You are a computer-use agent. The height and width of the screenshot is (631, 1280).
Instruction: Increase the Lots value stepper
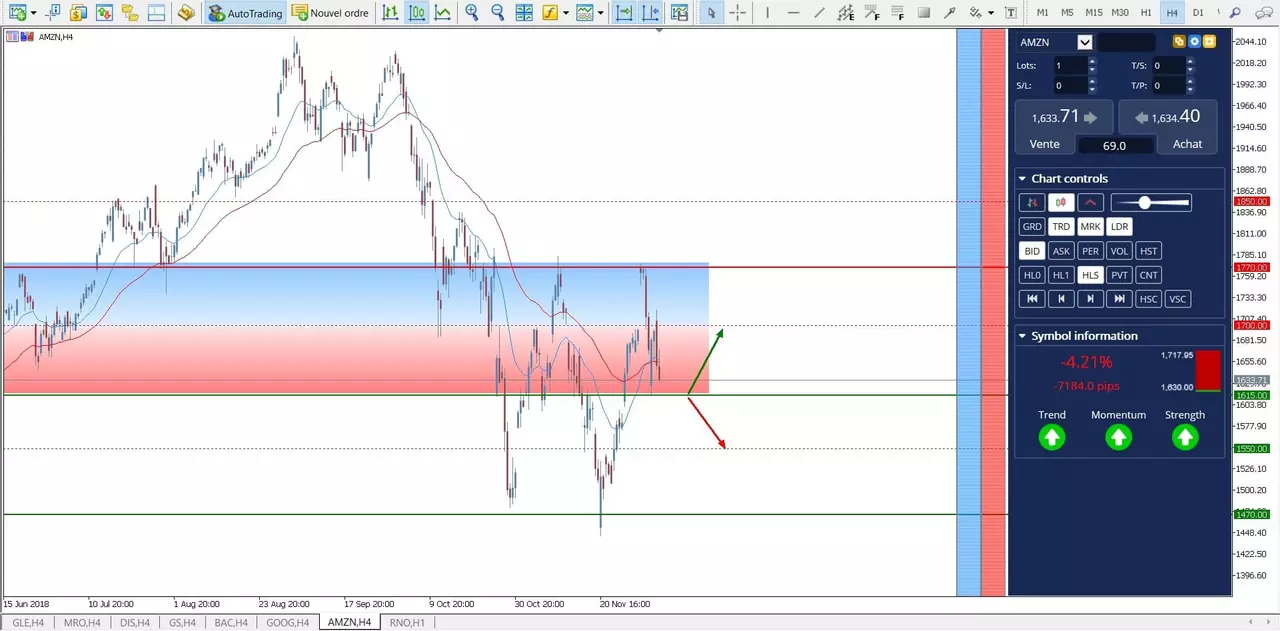click(x=1092, y=61)
